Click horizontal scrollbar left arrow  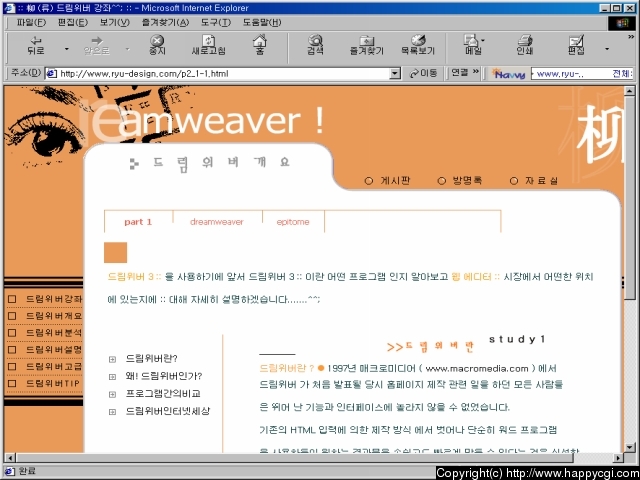9,458
